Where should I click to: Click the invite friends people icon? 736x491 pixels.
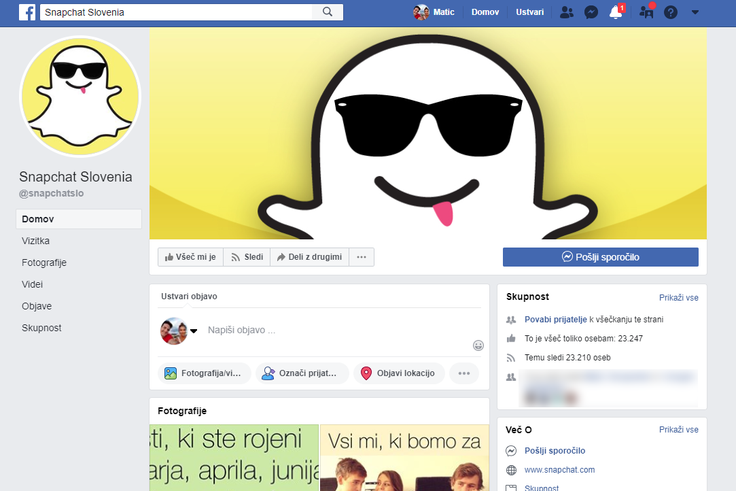(x=511, y=320)
